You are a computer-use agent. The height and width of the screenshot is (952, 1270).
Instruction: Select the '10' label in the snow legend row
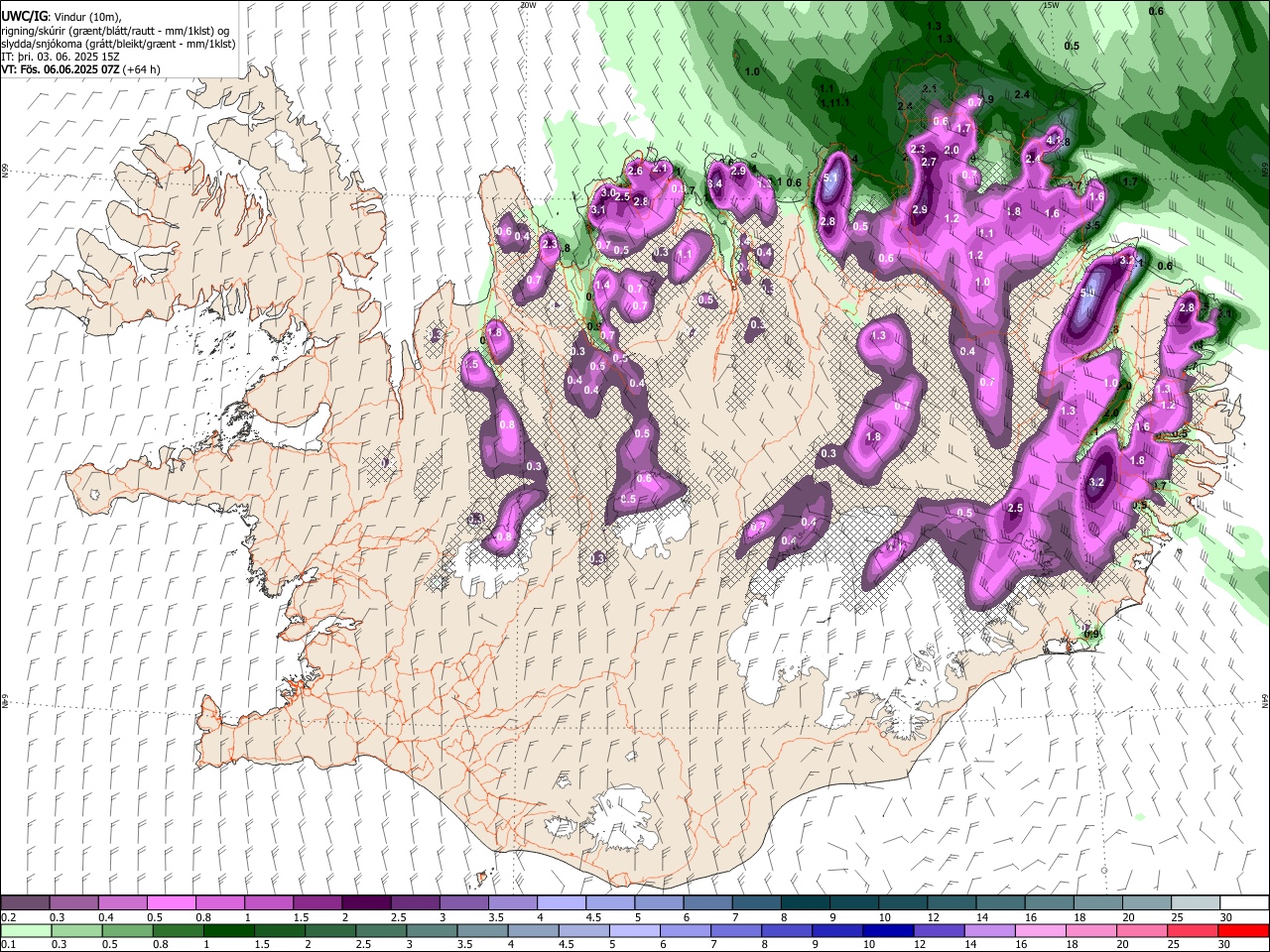[883, 917]
